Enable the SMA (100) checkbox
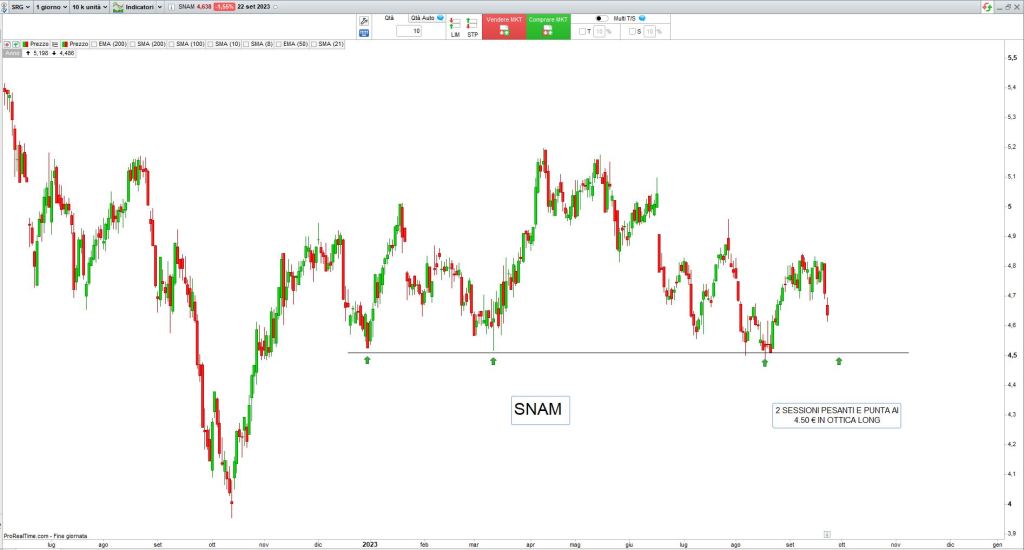 pyautogui.click(x=171, y=44)
